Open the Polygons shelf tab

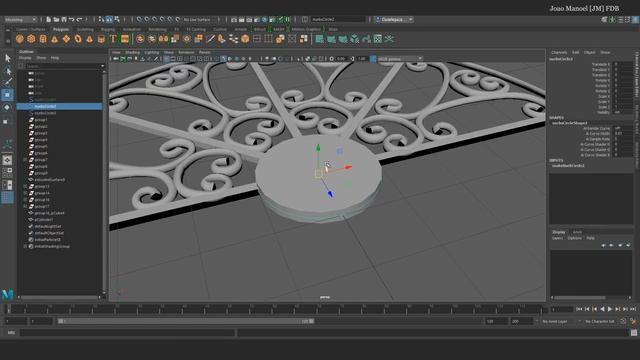(61, 29)
